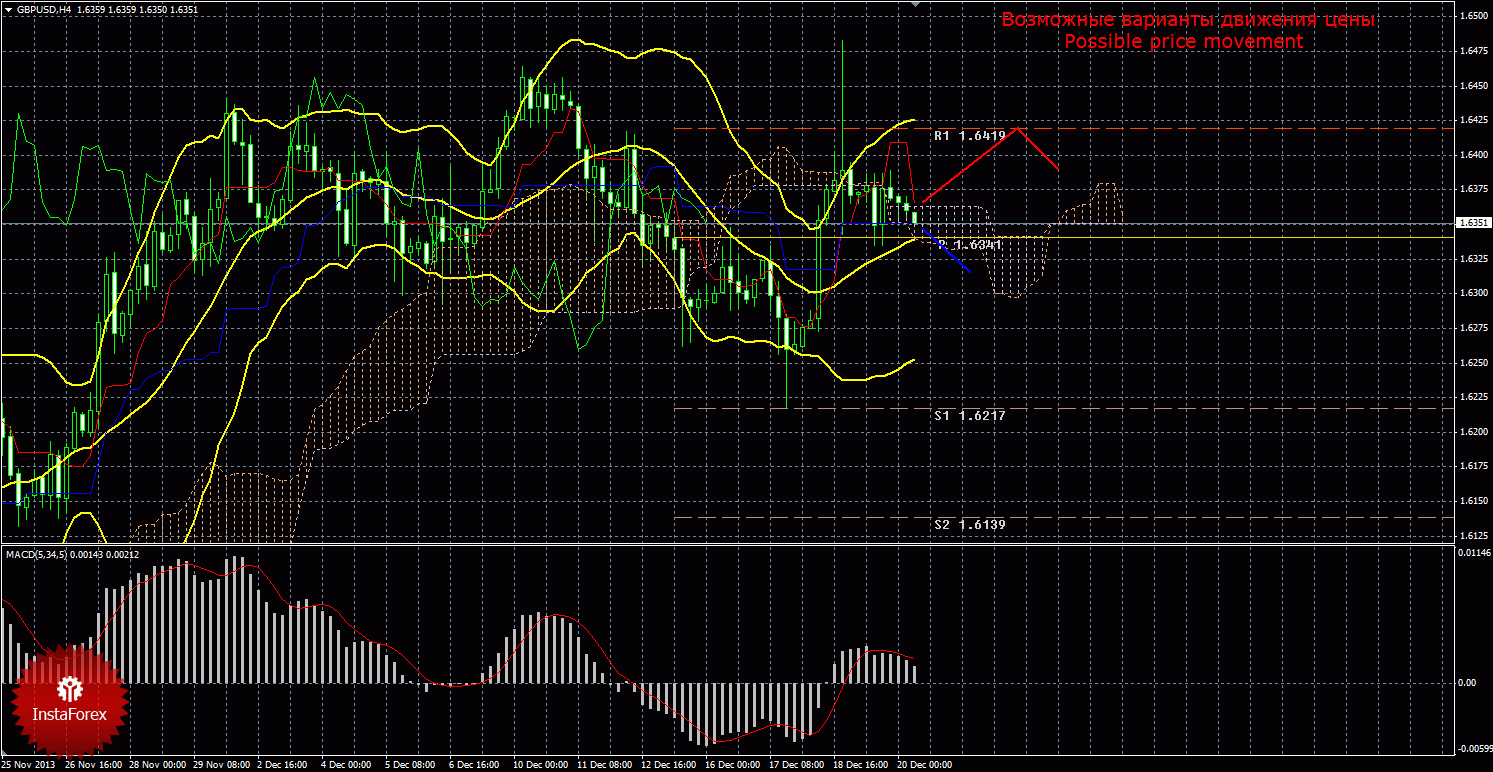Click the current price tag 1.6351
The height and width of the screenshot is (772, 1493).
tap(1472, 223)
